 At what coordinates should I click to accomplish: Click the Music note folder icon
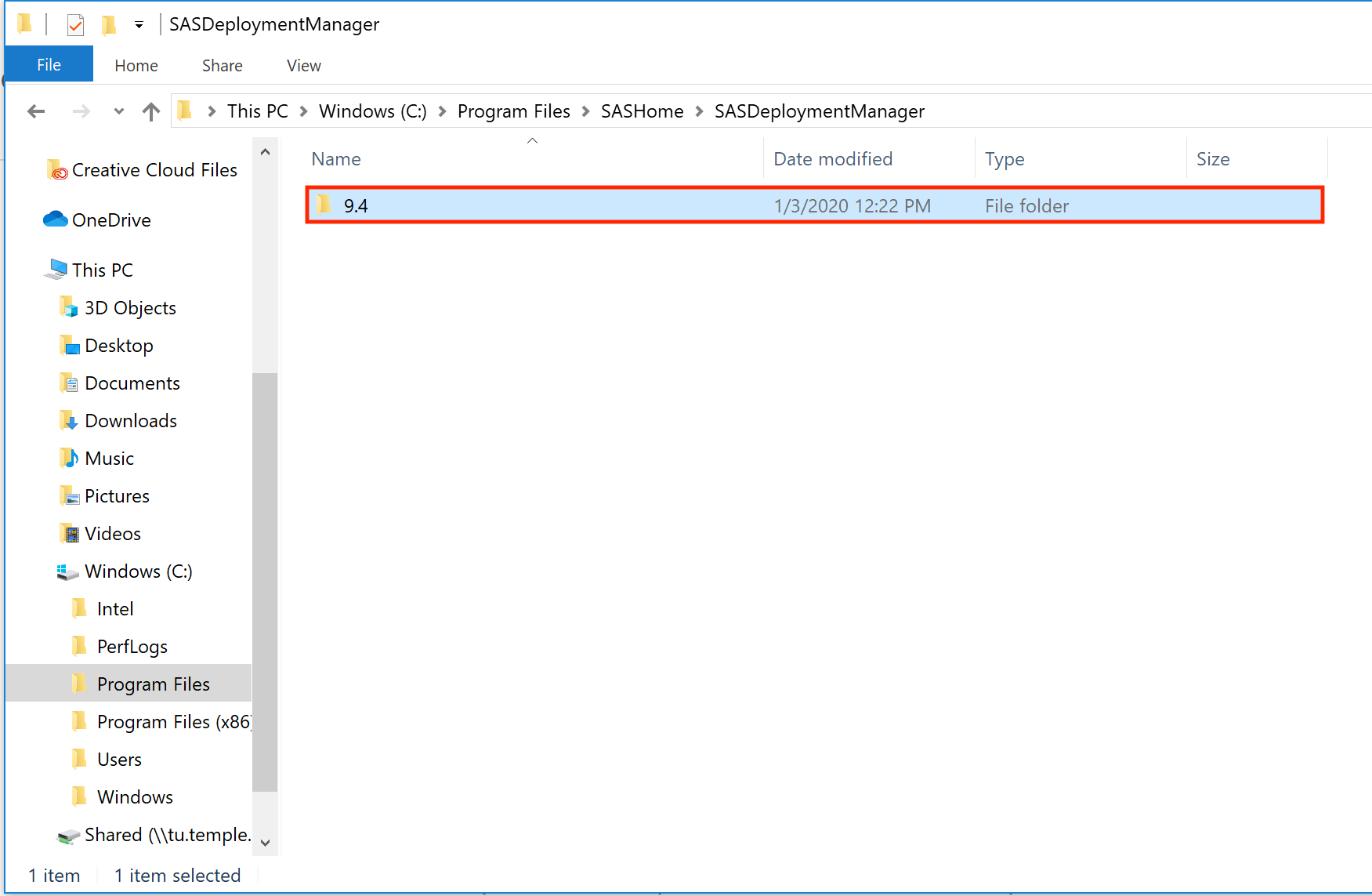69,458
